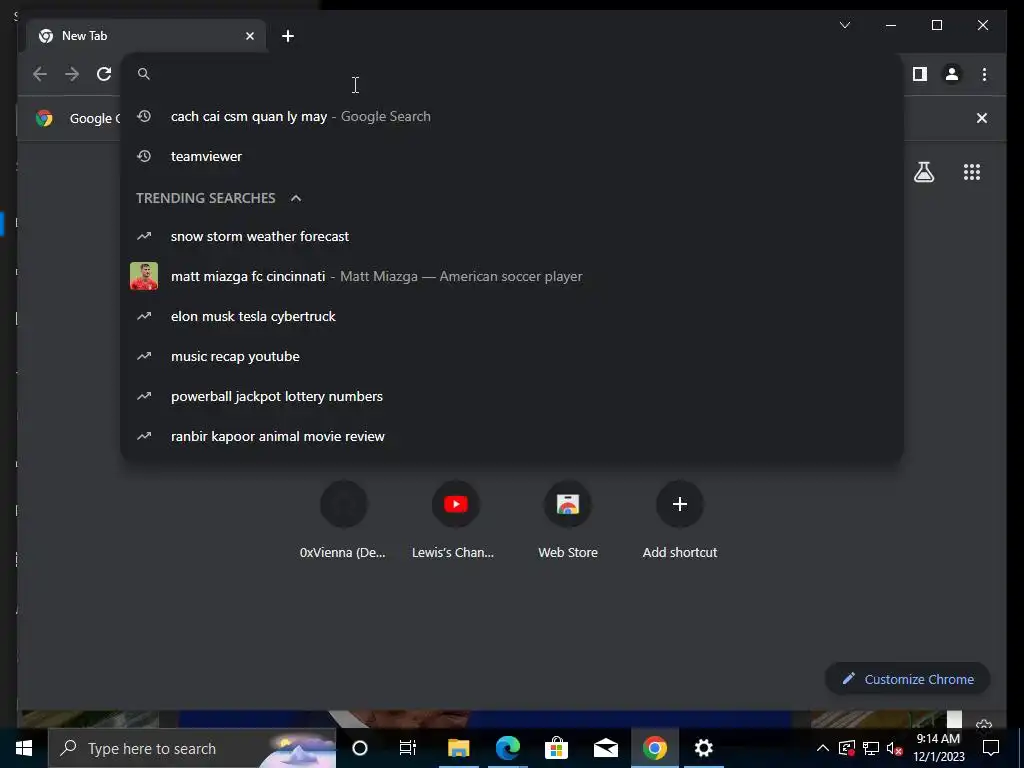Choose 'matt miazga fc cincinnati' suggestion
Image resolution: width=1024 pixels, height=768 pixels.
[512, 276]
